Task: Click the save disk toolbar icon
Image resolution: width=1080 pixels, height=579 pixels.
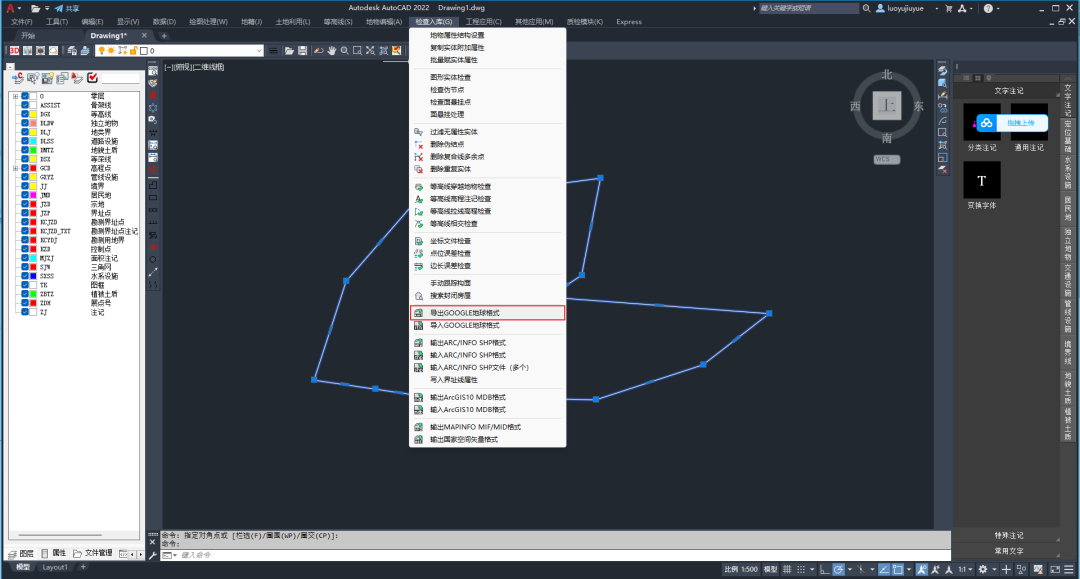Action: coord(302,51)
